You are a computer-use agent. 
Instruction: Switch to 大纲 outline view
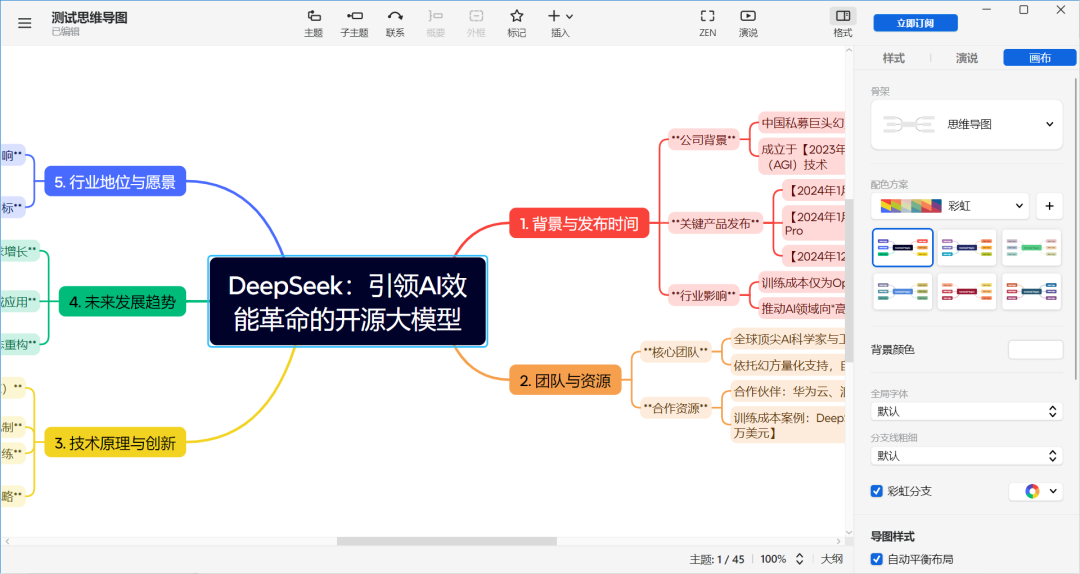(x=831, y=559)
